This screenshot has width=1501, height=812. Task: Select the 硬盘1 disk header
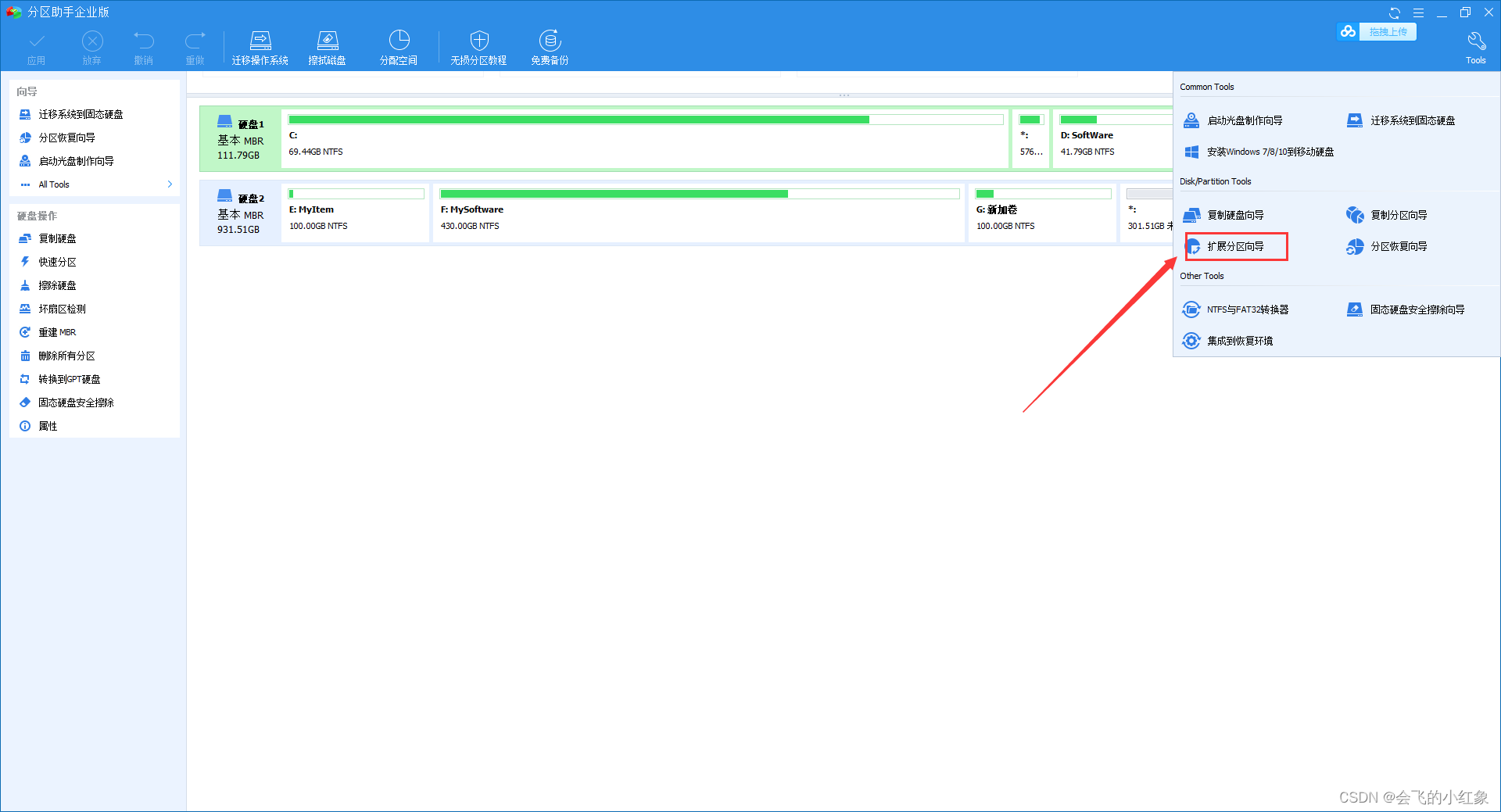point(240,139)
